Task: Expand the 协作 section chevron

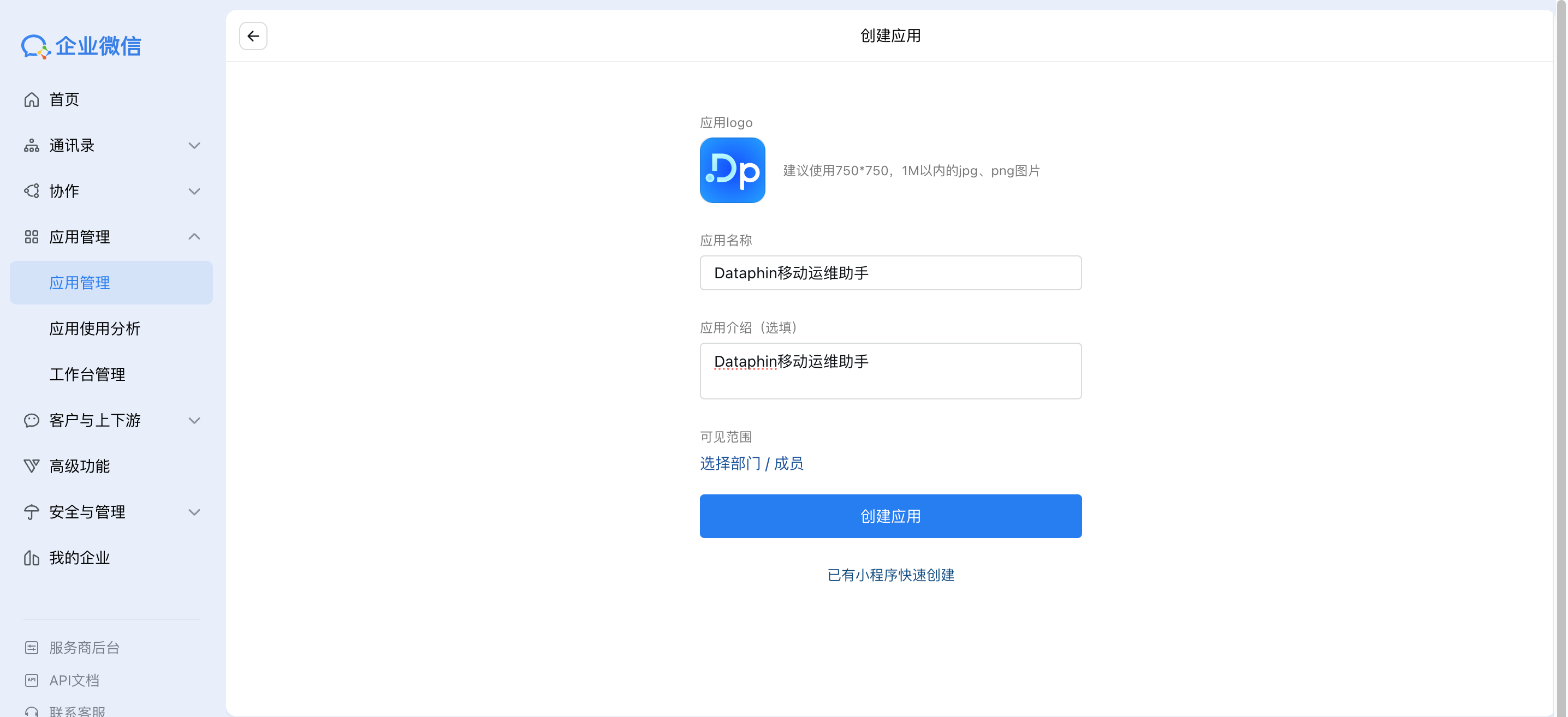Action: 194,192
